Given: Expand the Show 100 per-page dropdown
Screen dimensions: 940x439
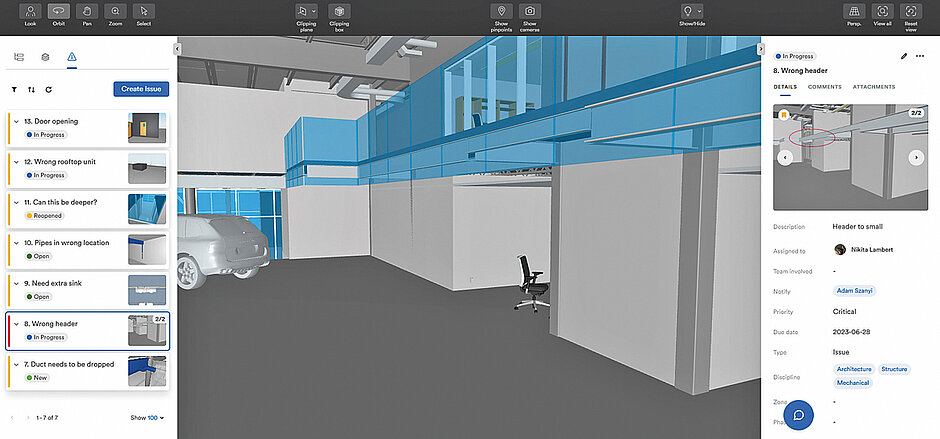Looking at the screenshot, I should tap(148, 417).
